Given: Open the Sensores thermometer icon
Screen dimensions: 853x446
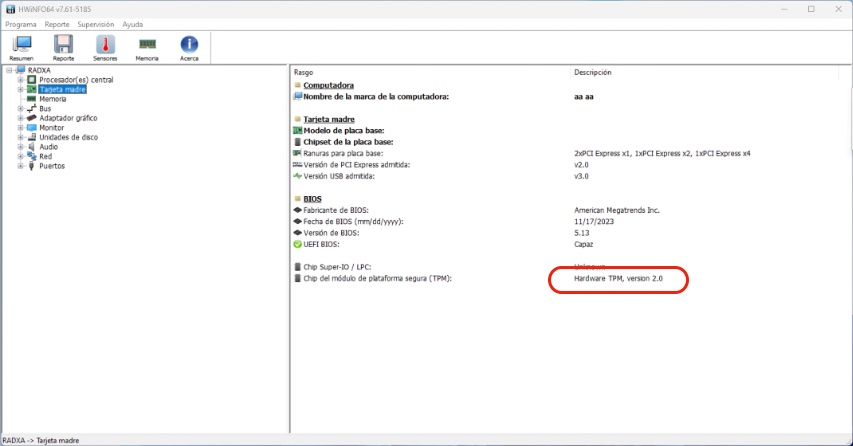Looking at the screenshot, I should point(105,47).
